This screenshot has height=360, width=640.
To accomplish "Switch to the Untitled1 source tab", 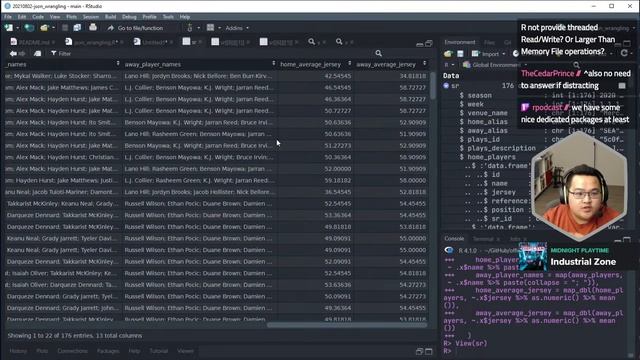I will pos(153,42).
